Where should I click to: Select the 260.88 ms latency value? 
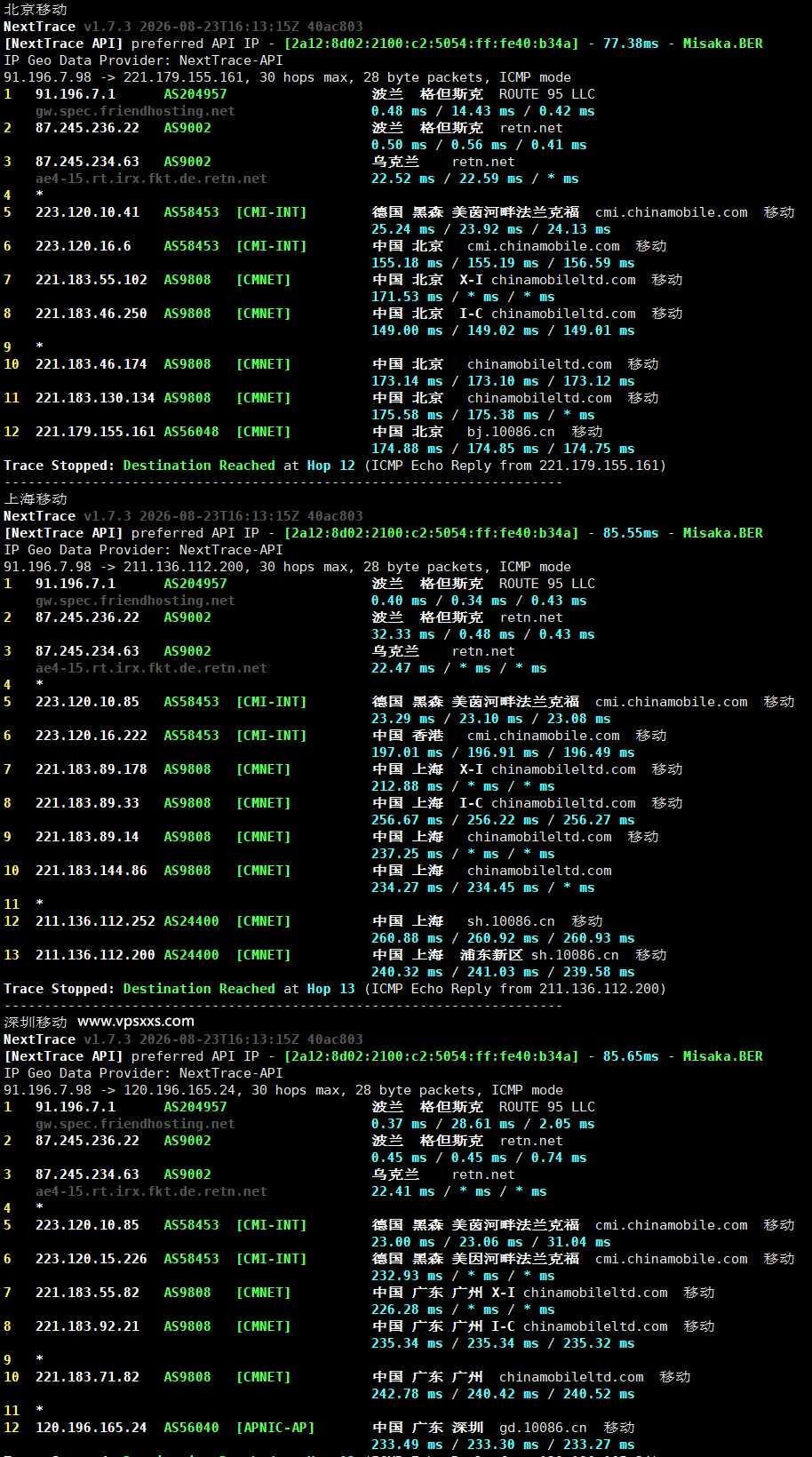[407, 937]
